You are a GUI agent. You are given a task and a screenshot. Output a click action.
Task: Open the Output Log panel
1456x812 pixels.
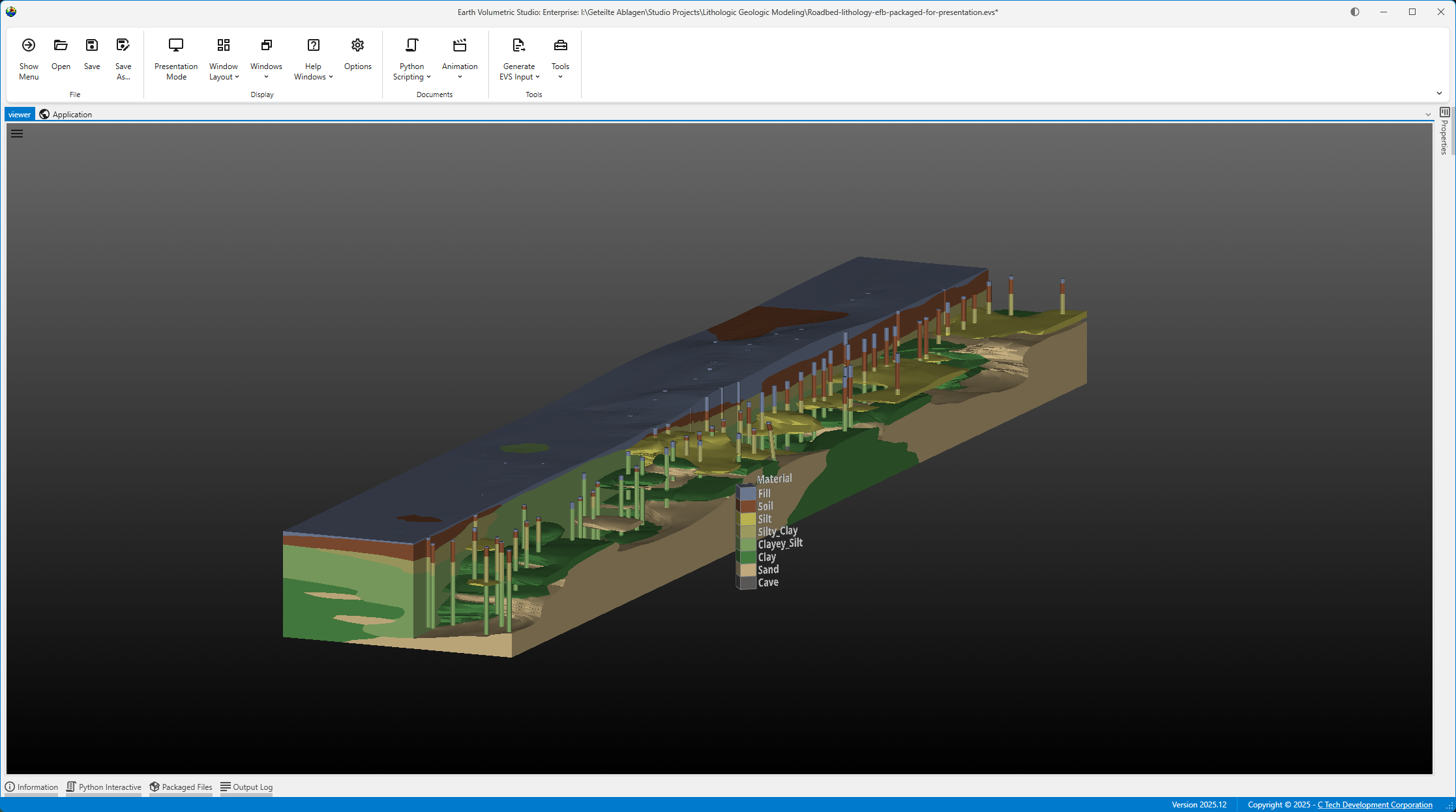pyautogui.click(x=246, y=787)
